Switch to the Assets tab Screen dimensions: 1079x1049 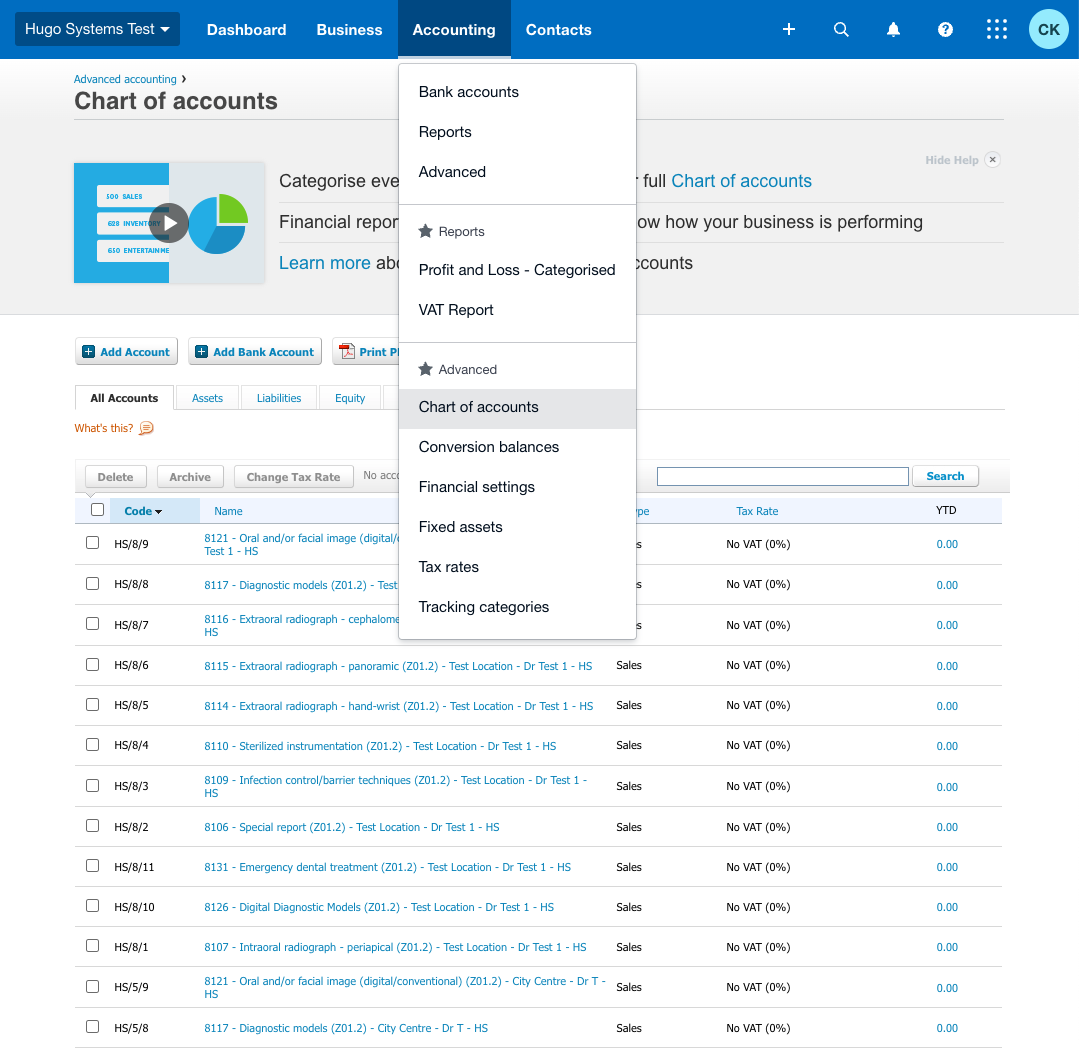(207, 397)
